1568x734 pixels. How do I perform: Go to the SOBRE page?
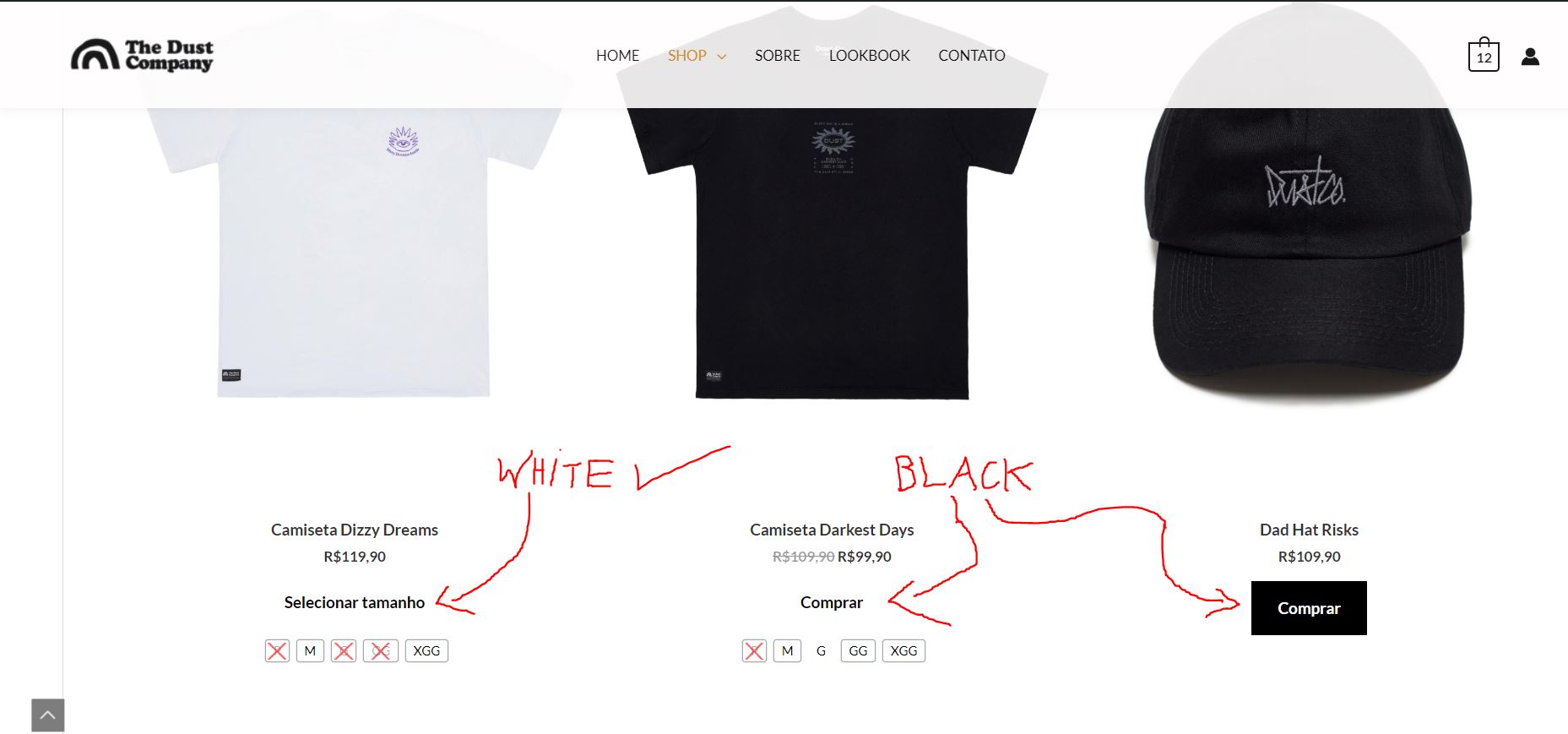tap(777, 56)
